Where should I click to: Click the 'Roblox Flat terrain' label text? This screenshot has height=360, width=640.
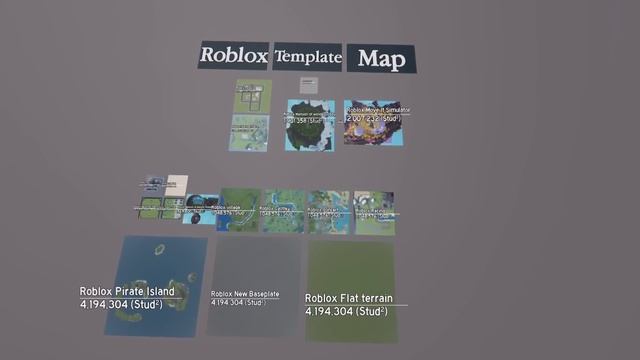(x=349, y=298)
